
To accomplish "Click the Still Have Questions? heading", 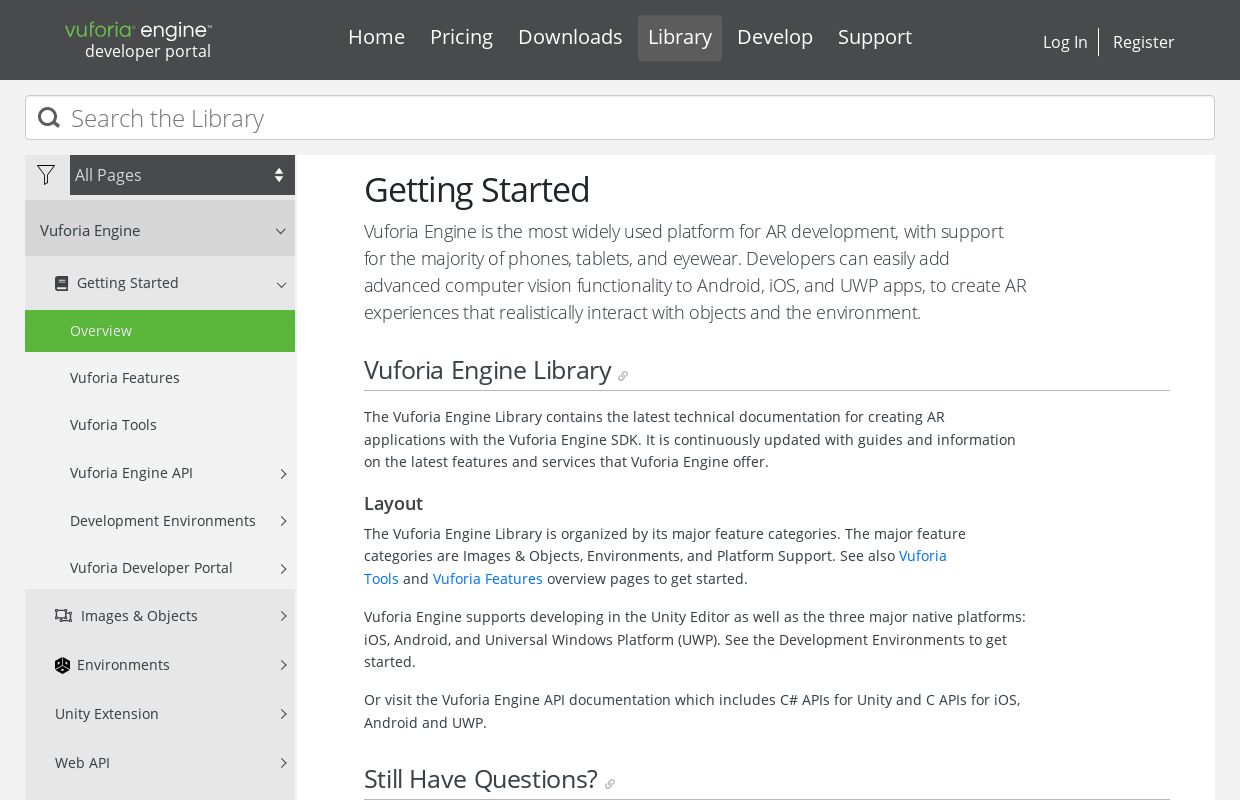I will [480, 779].
